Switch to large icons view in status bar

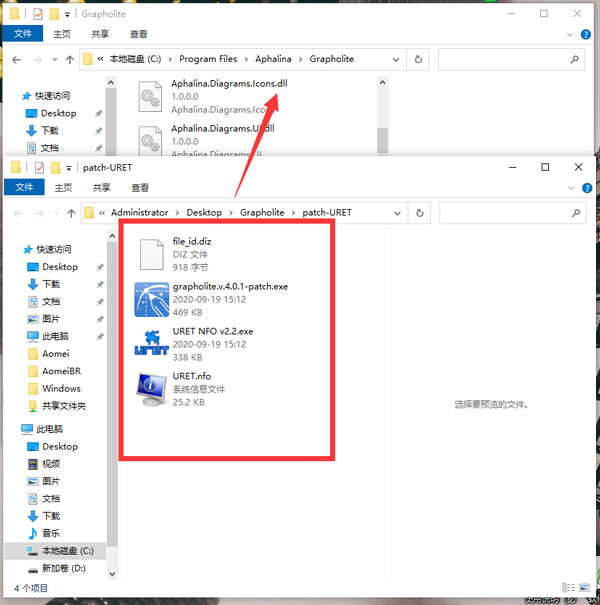tap(584, 588)
